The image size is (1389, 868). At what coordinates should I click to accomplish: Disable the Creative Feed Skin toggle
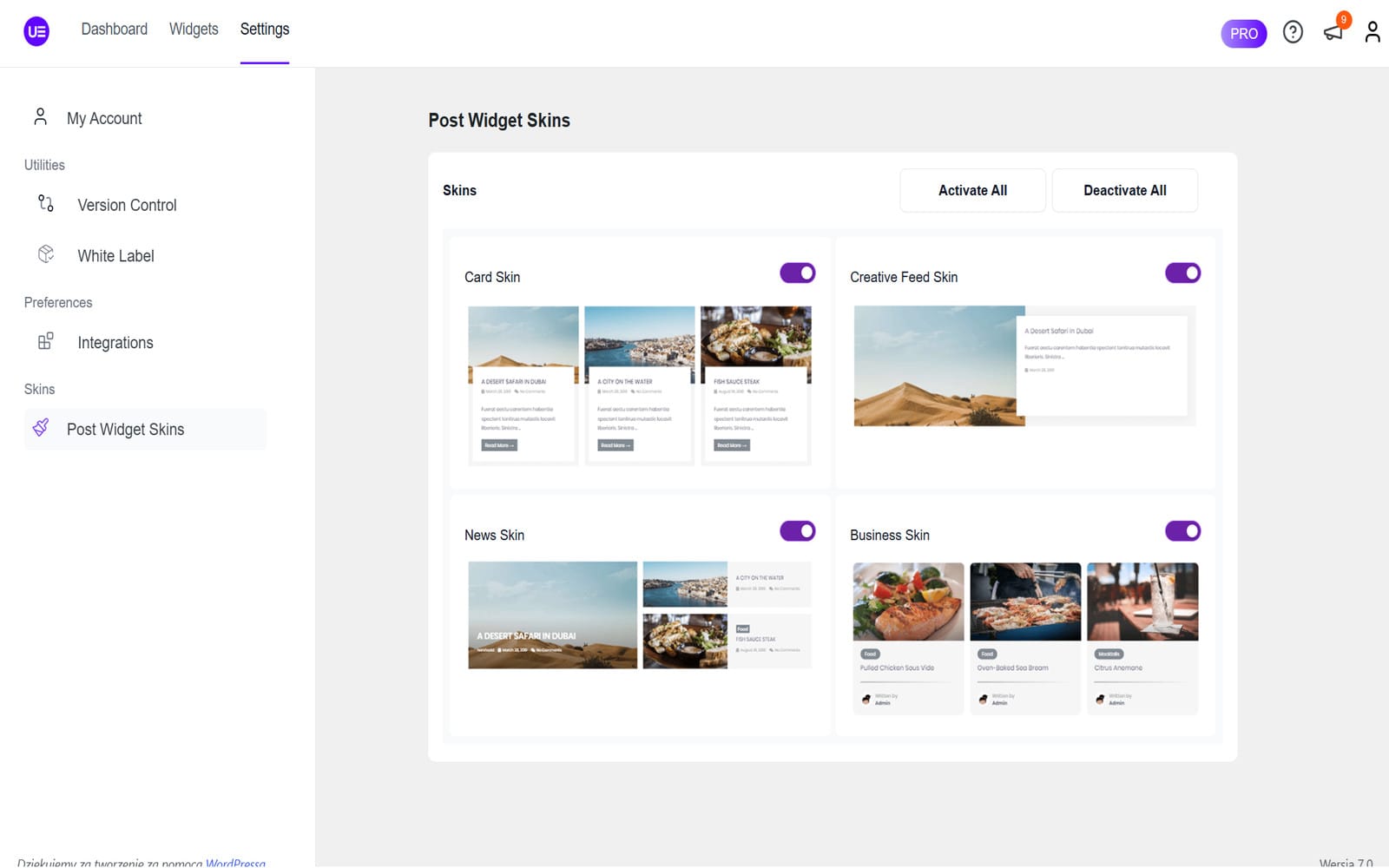click(x=1182, y=273)
